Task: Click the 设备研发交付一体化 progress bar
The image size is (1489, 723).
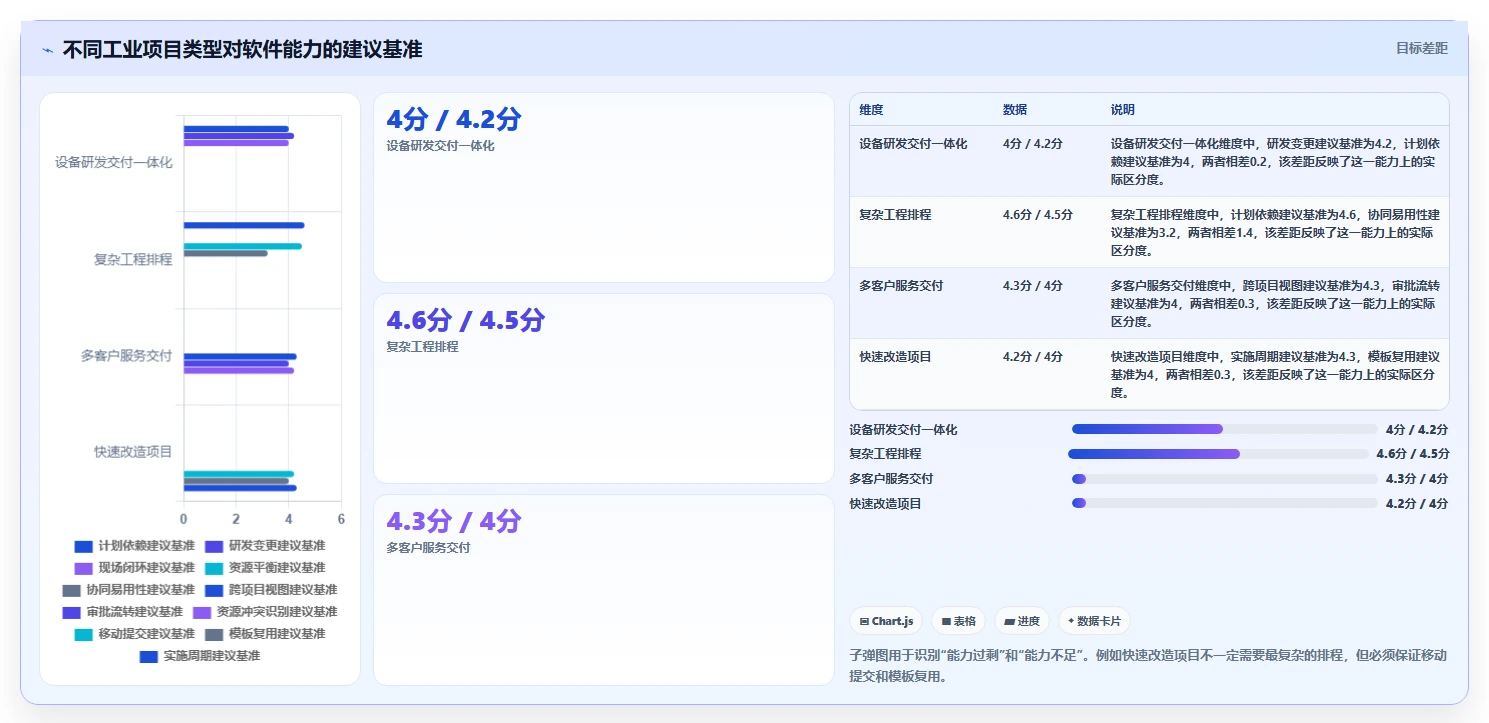Action: [1224, 429]
